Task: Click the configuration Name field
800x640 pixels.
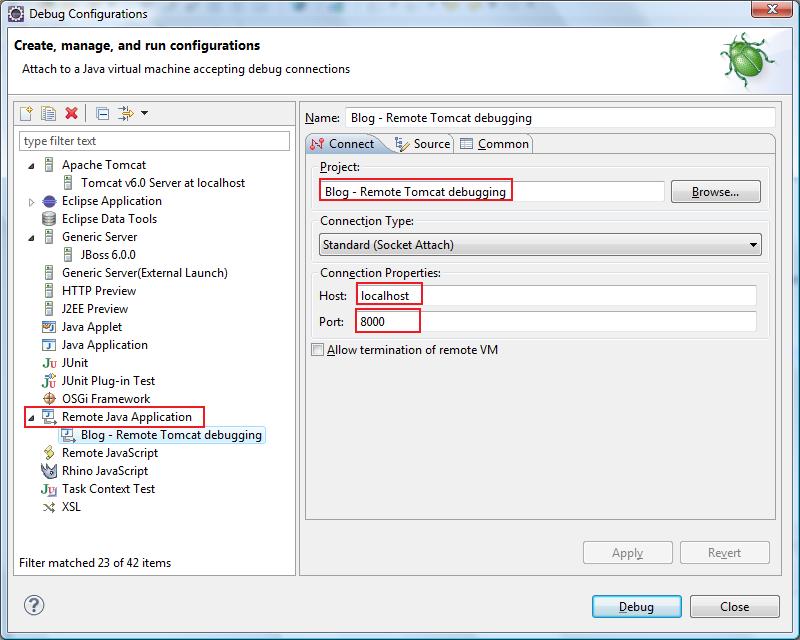Action: (560, 118)
